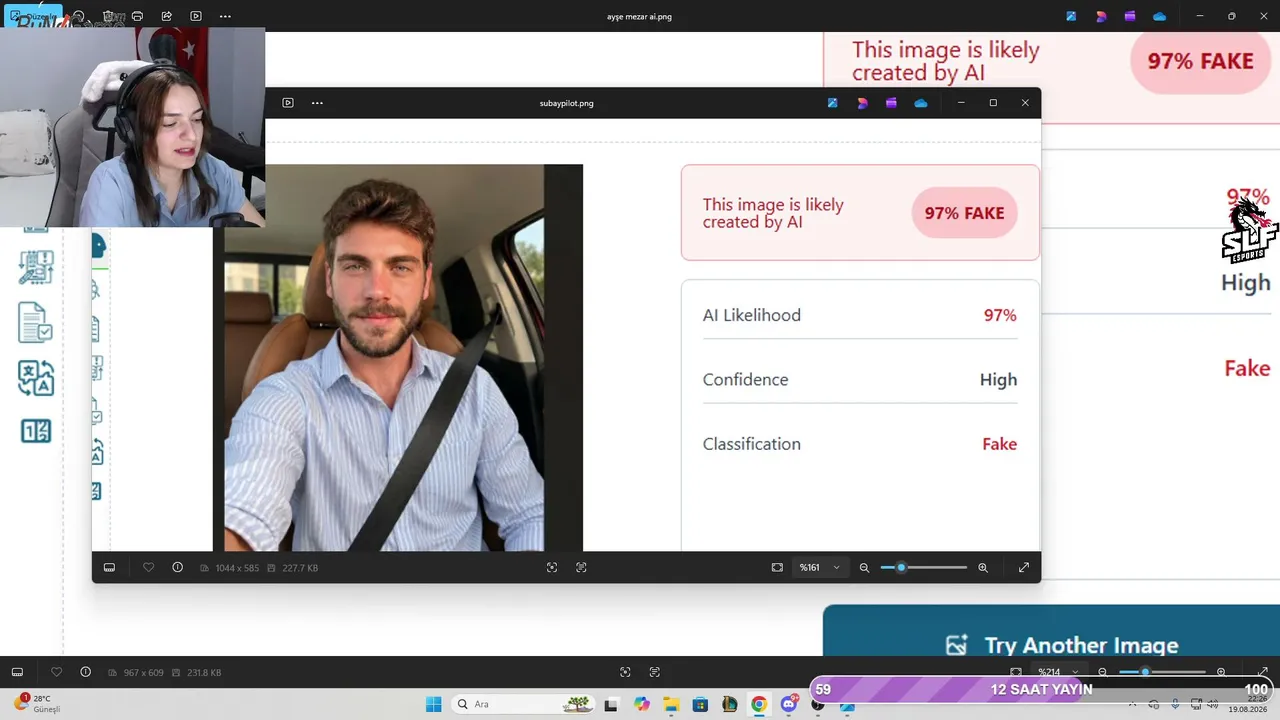The image size is (1280, 720).
Task: Click the Confidence label in results card
Action: [x=746, y=380]
